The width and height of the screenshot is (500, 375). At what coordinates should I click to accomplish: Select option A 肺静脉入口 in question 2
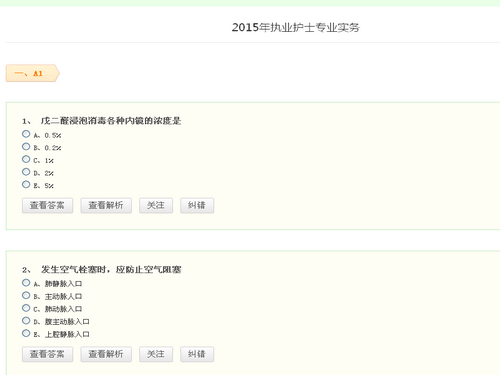pos(26,283)
